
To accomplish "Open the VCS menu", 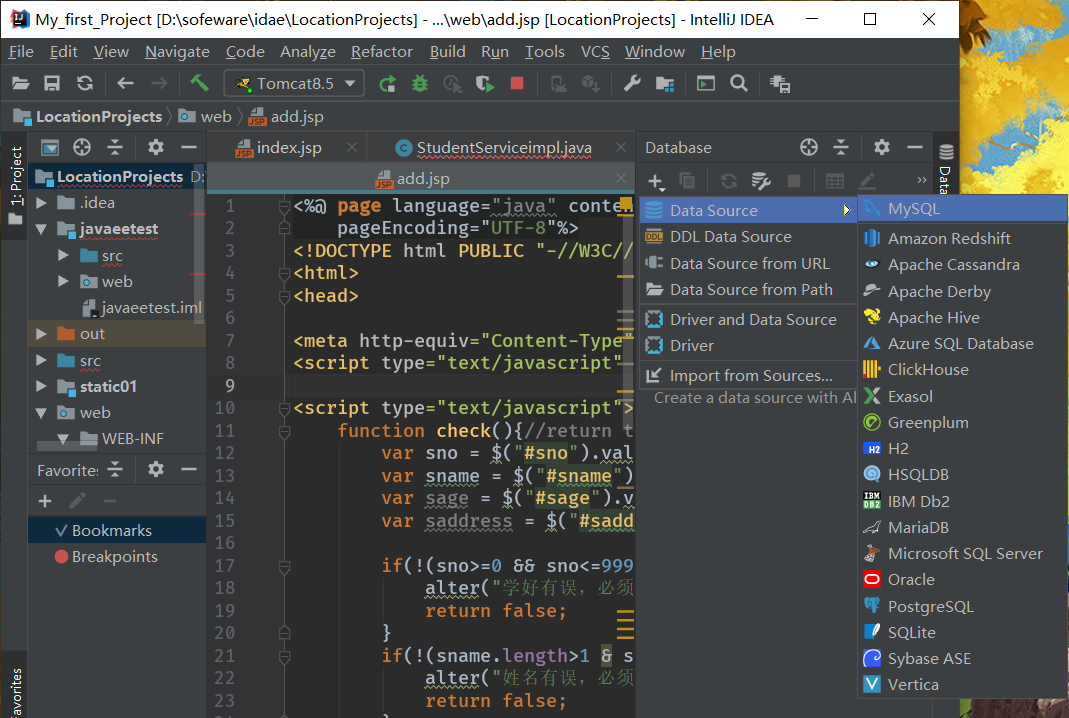I will point(595,52).
